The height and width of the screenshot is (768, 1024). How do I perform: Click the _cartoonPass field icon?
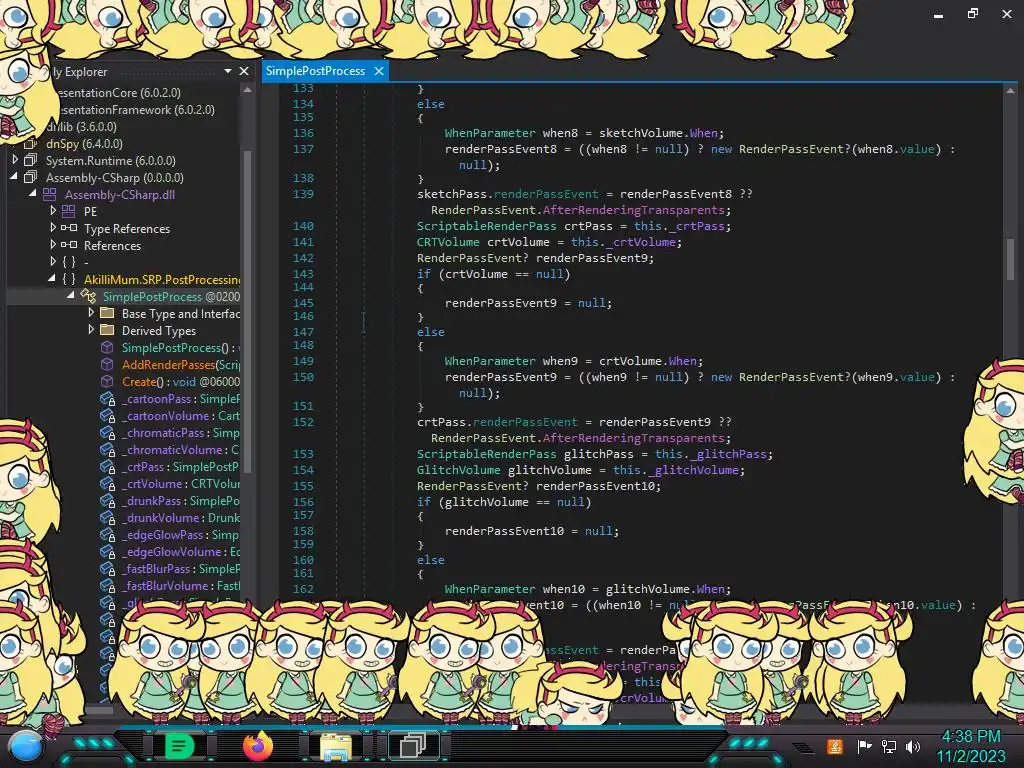[107, 398]
